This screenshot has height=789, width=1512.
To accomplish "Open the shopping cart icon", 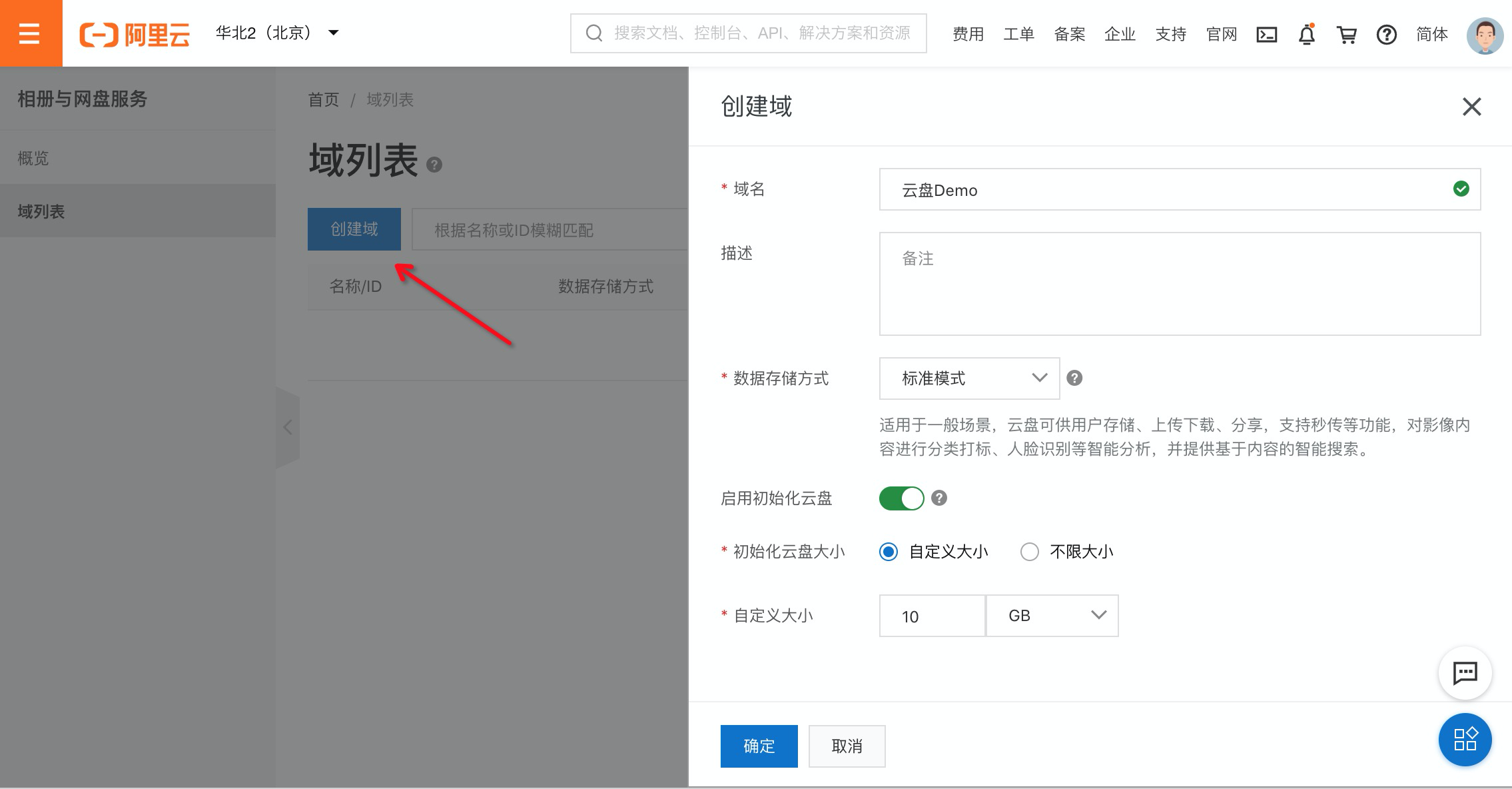I will (1347, 34).
